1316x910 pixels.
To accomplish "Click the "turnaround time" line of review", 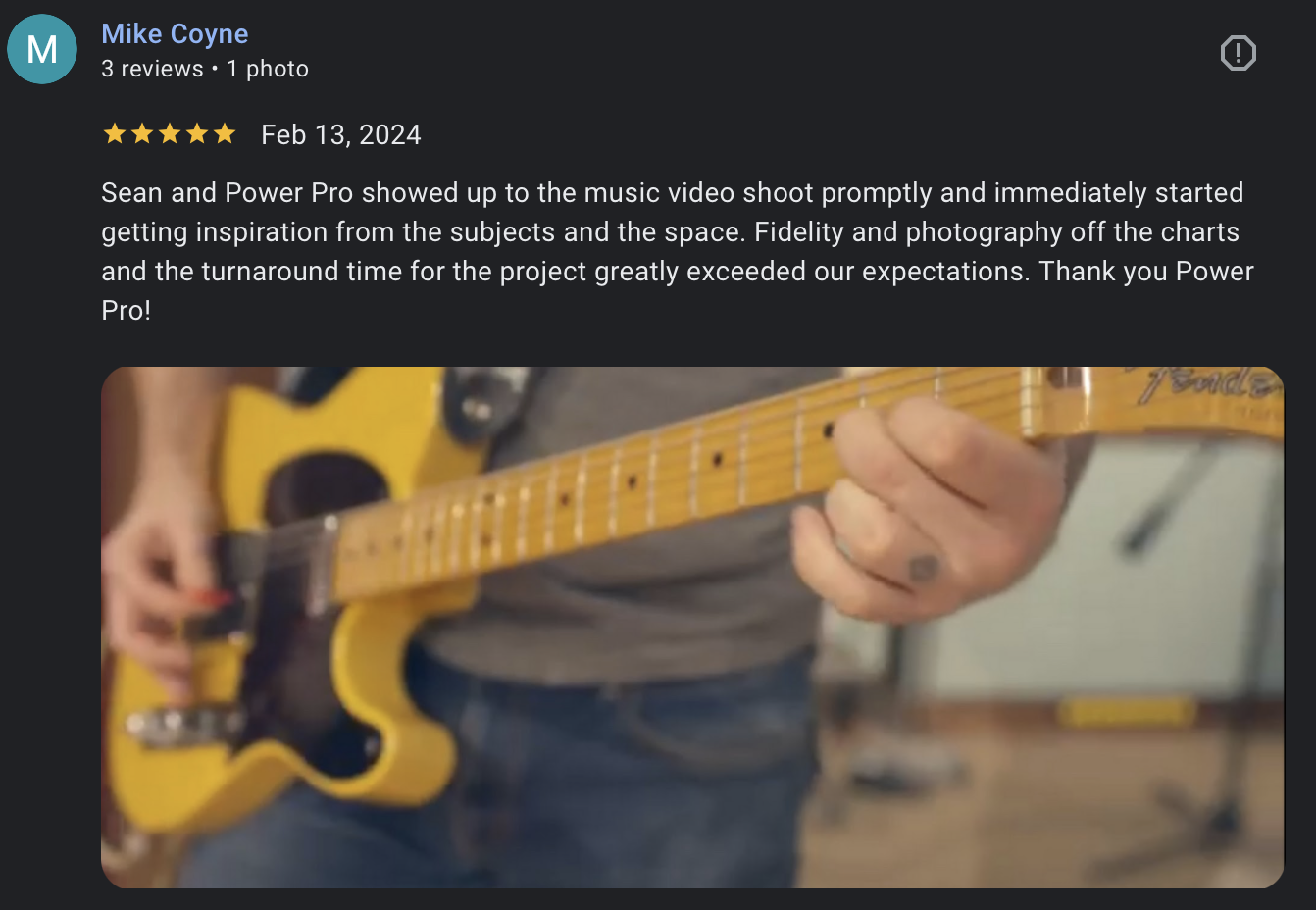I will point(678,272).
